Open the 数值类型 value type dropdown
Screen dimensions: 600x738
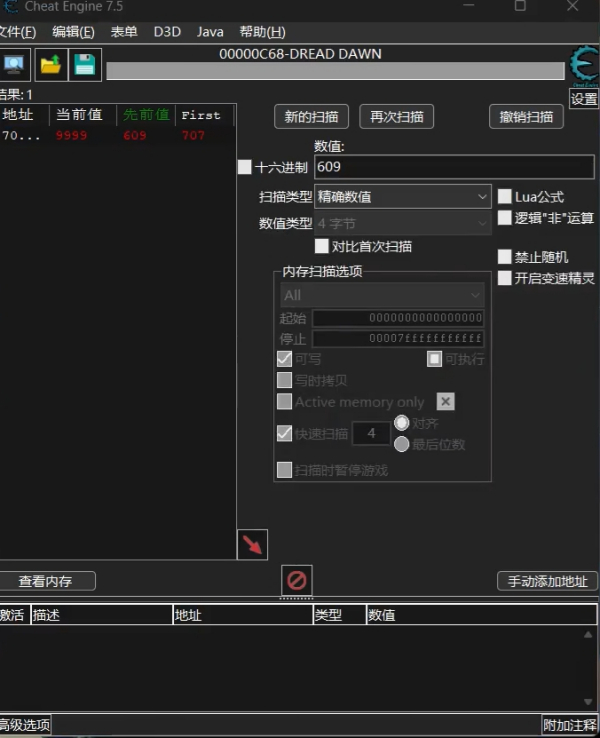click(403, 224)
